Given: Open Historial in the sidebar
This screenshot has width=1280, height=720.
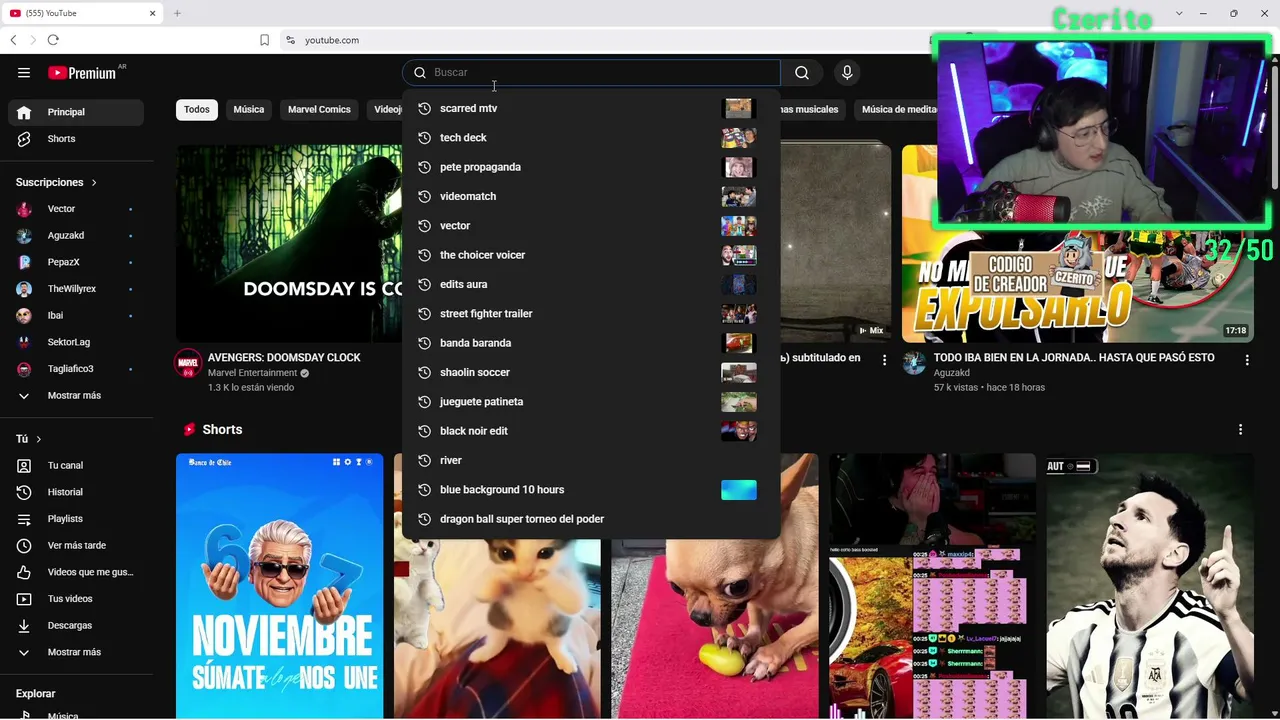Looking at the screenshot, I should click(x=76, y=492).
